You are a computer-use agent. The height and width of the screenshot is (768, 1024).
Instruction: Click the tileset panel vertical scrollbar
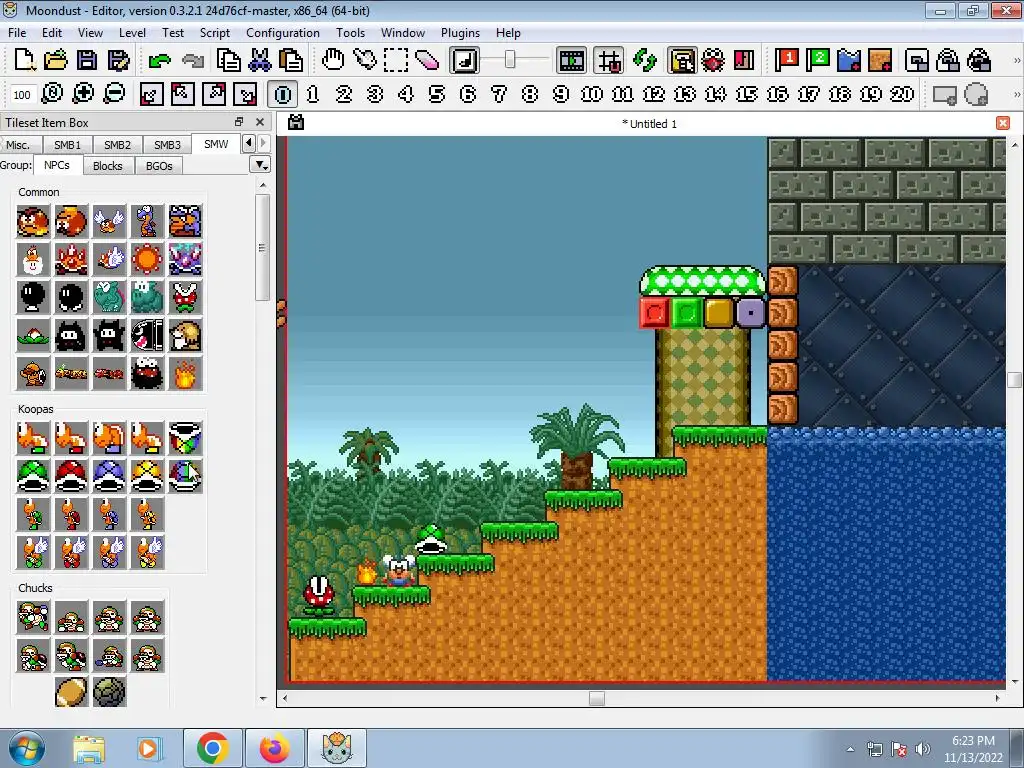click(263, 248)
